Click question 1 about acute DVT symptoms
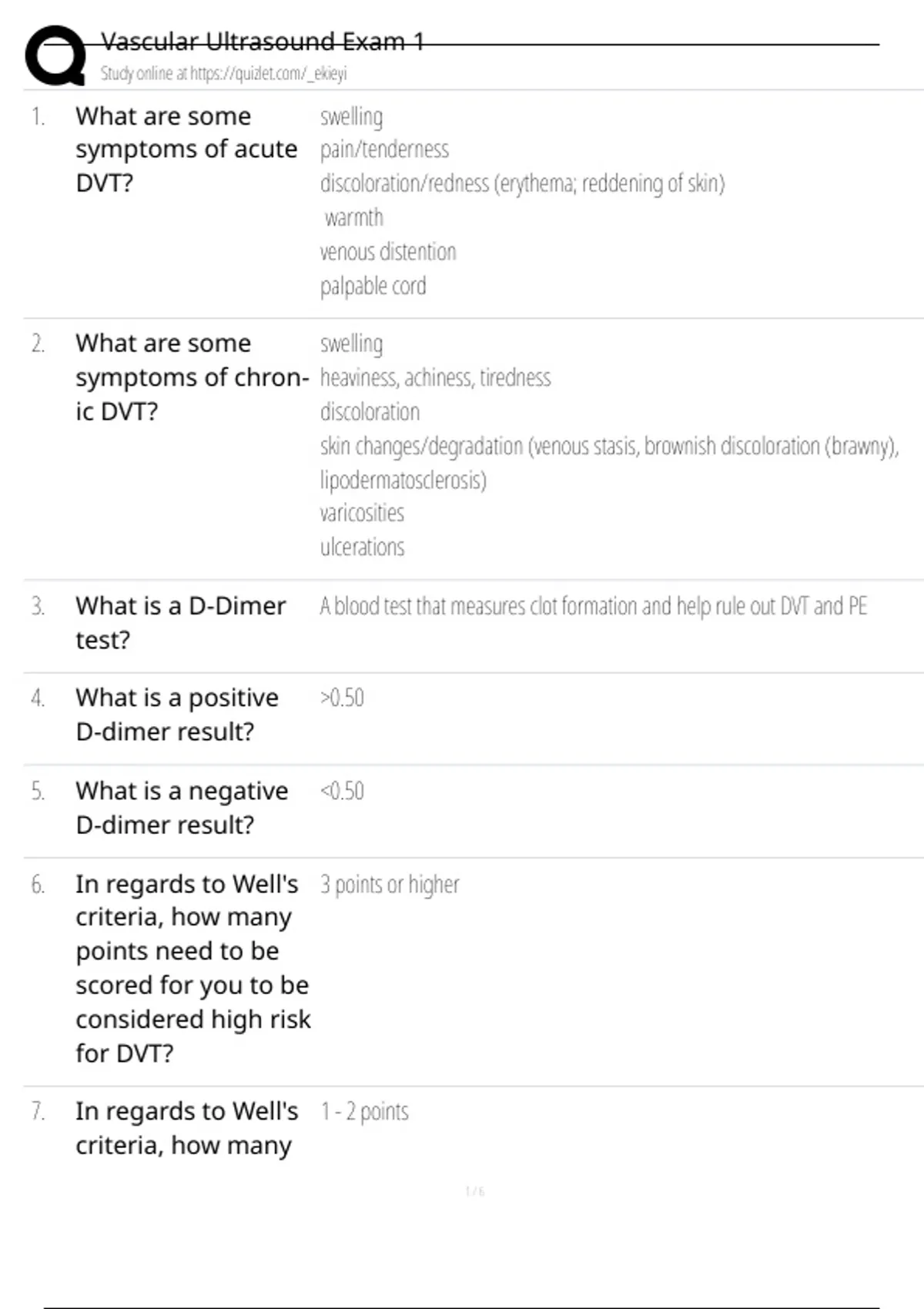The image size is (924, 1309). (186, 149)
